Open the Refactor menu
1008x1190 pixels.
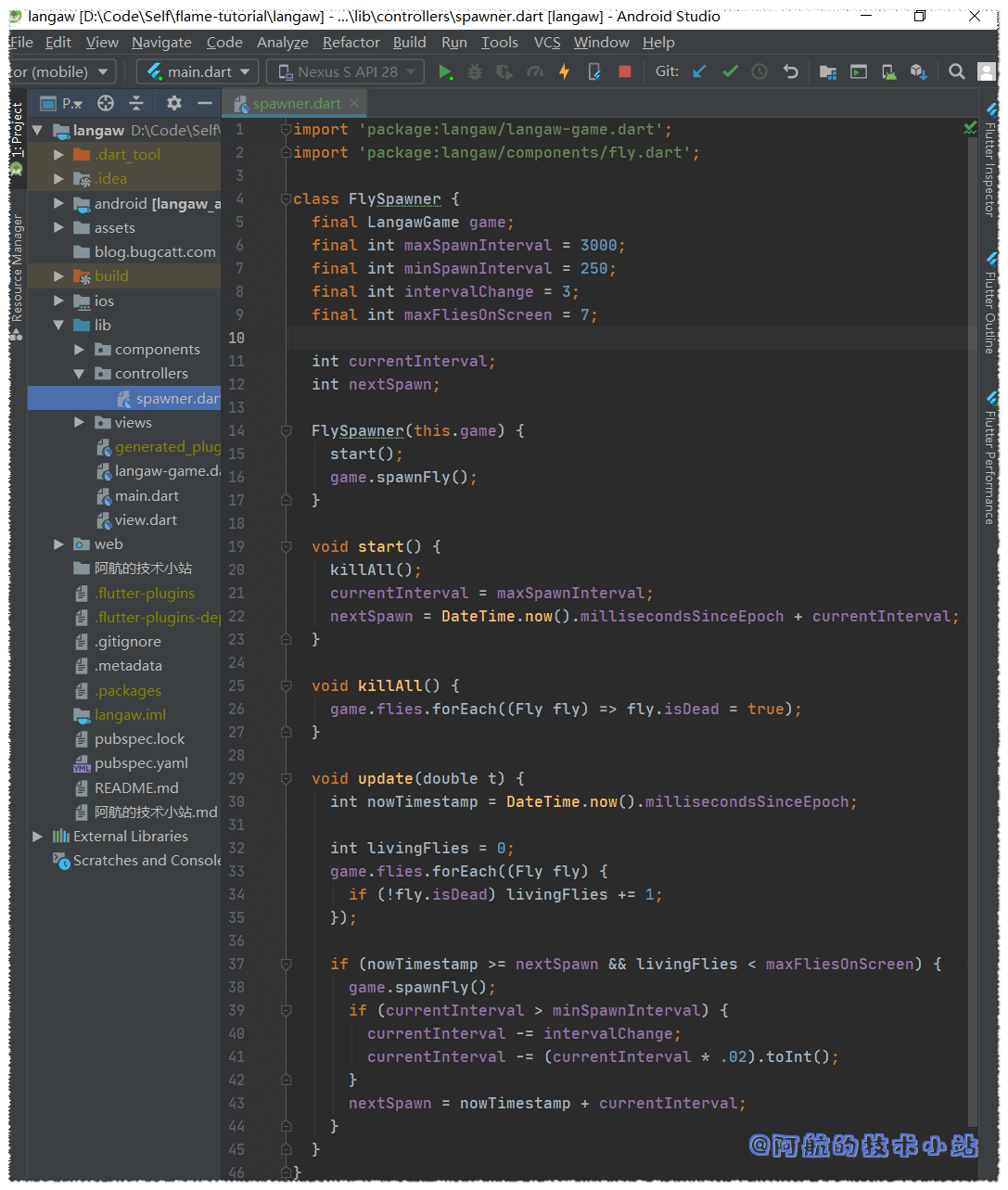coord(351,43)
